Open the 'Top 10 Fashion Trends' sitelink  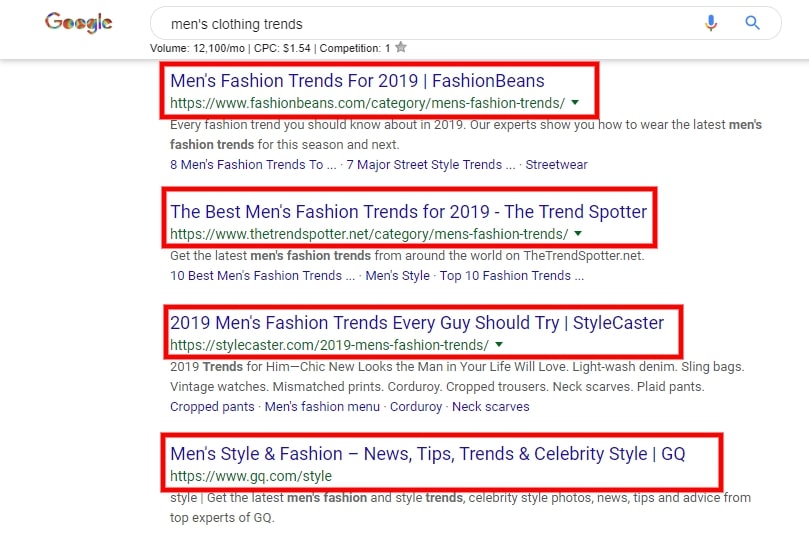pos(512,275)
